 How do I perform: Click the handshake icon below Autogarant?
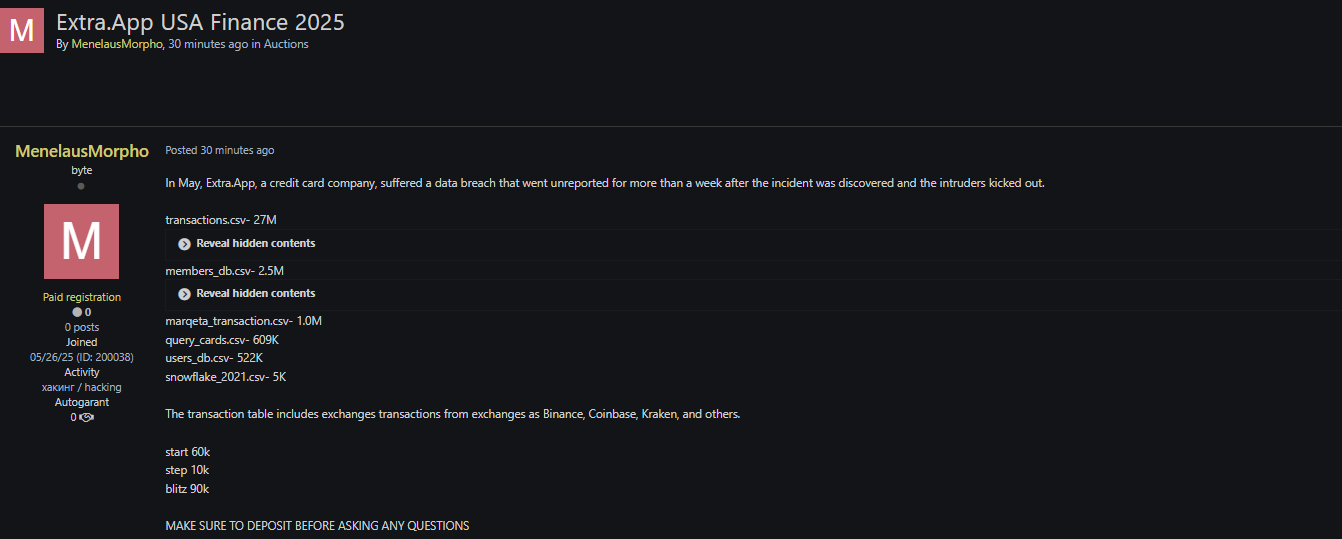pyautogui.click(x=86, y=417)
